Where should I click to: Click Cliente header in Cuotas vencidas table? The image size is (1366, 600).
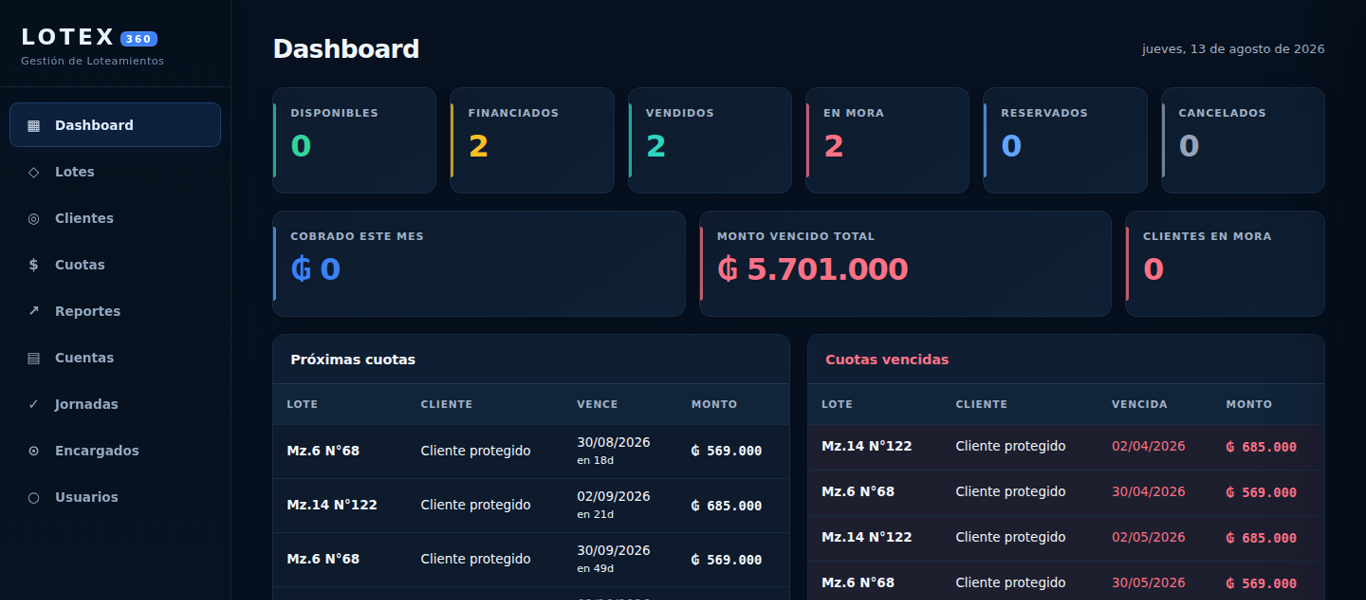(981, 404)
